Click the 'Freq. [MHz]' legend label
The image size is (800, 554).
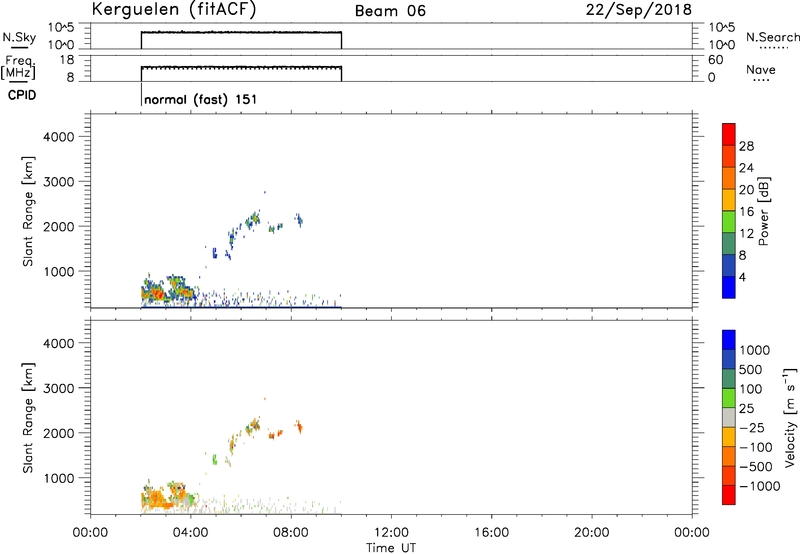19,68
